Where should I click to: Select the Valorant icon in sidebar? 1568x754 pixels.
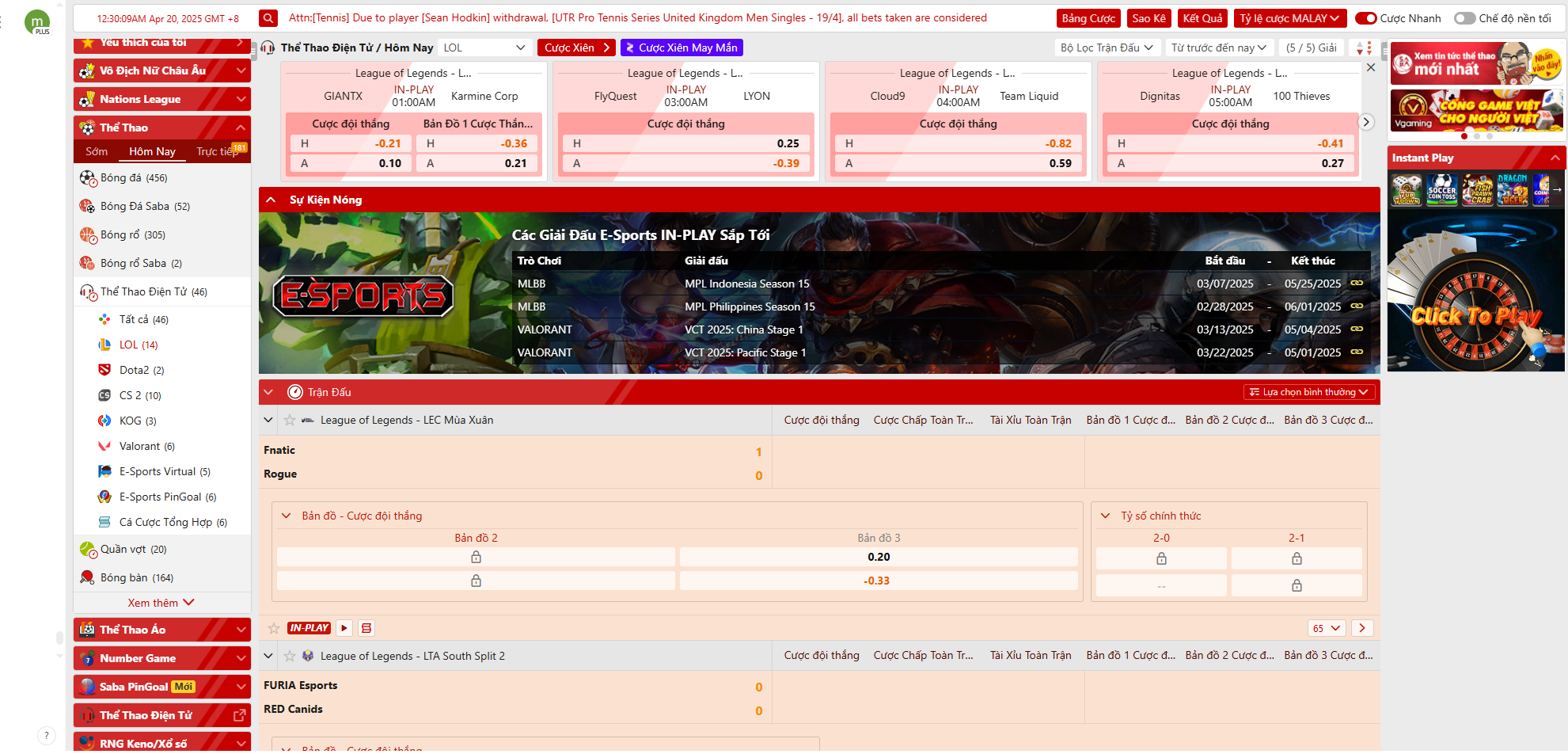(104, 446)
